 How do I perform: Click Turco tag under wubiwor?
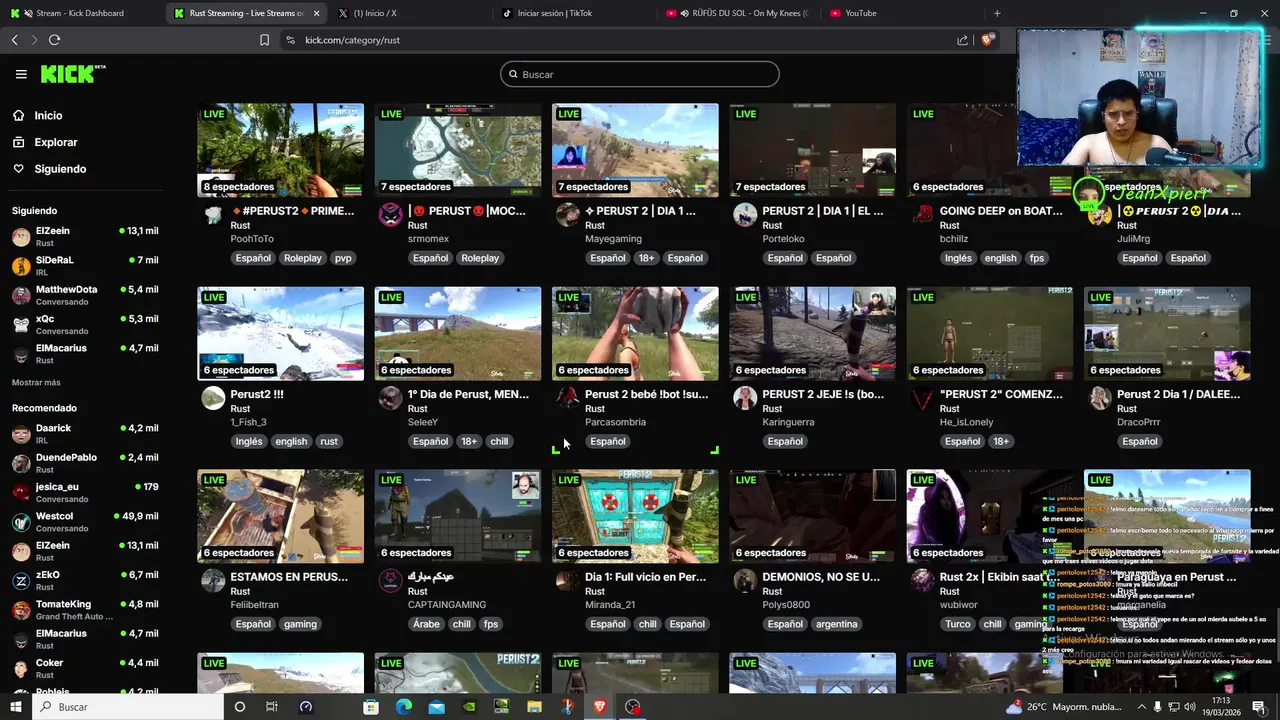[x=958, y=624]
